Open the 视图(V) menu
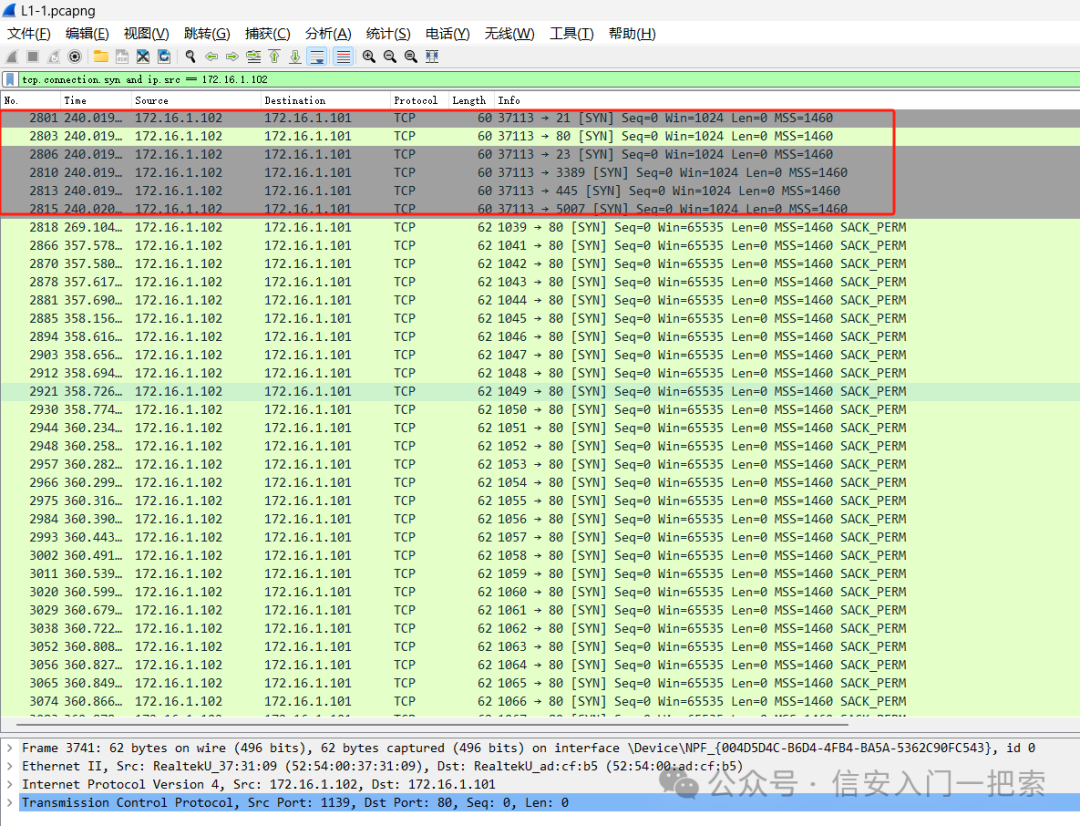The width and height of the screenshot is (1080, 826). pos(146,34)
